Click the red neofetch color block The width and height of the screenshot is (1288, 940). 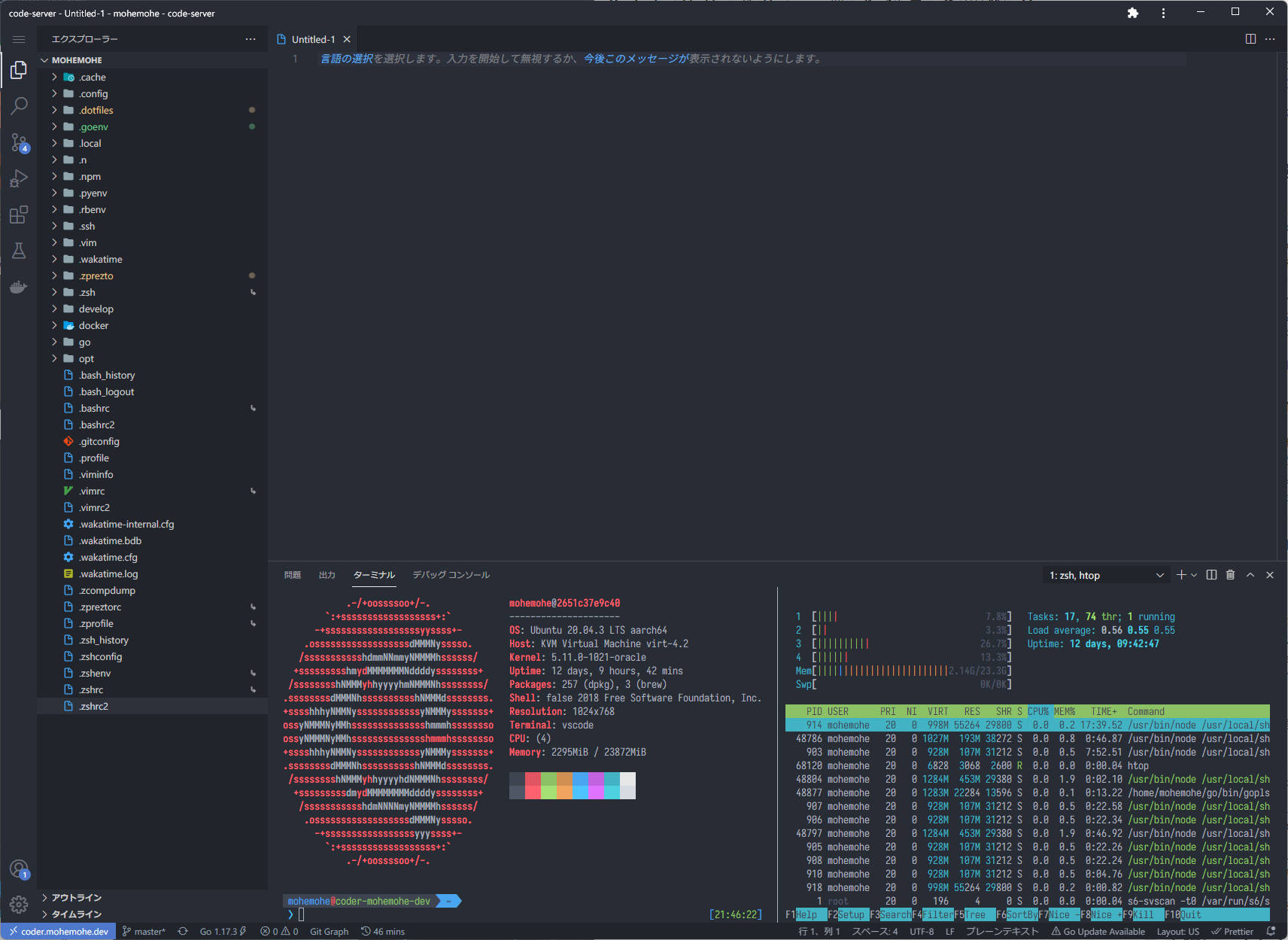[533, 786]
